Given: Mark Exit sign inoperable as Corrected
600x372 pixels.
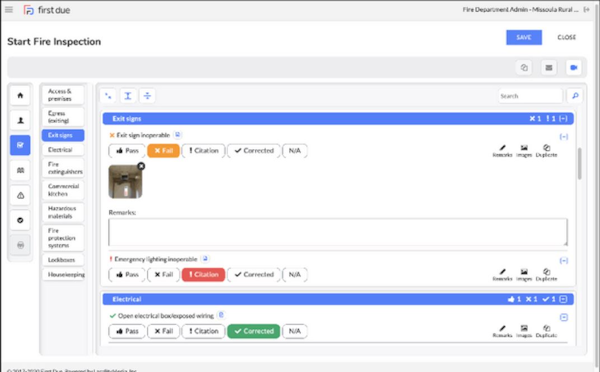Looking at the screenshot, I should point(254,151).
